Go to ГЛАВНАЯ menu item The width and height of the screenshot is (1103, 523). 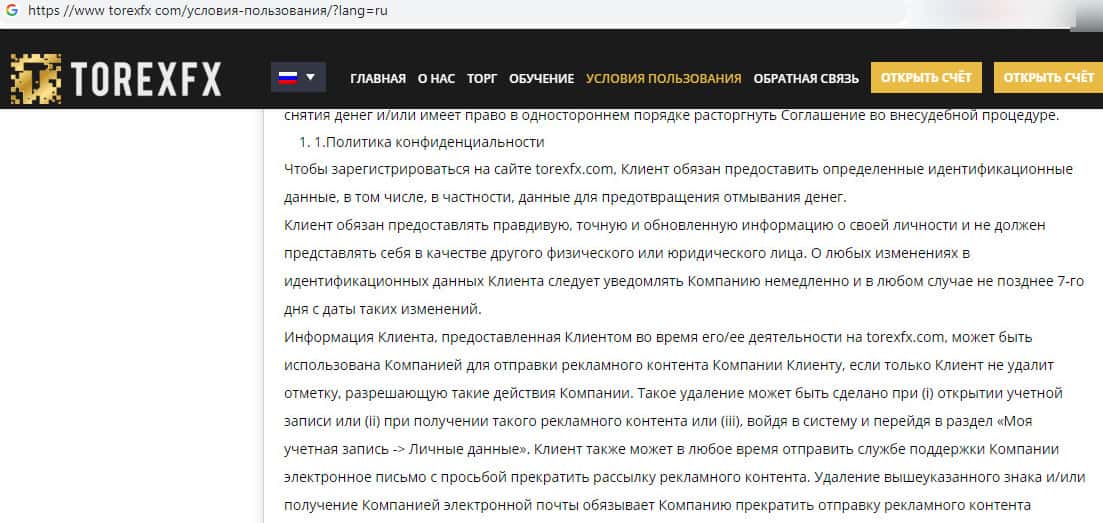[378, 78]
